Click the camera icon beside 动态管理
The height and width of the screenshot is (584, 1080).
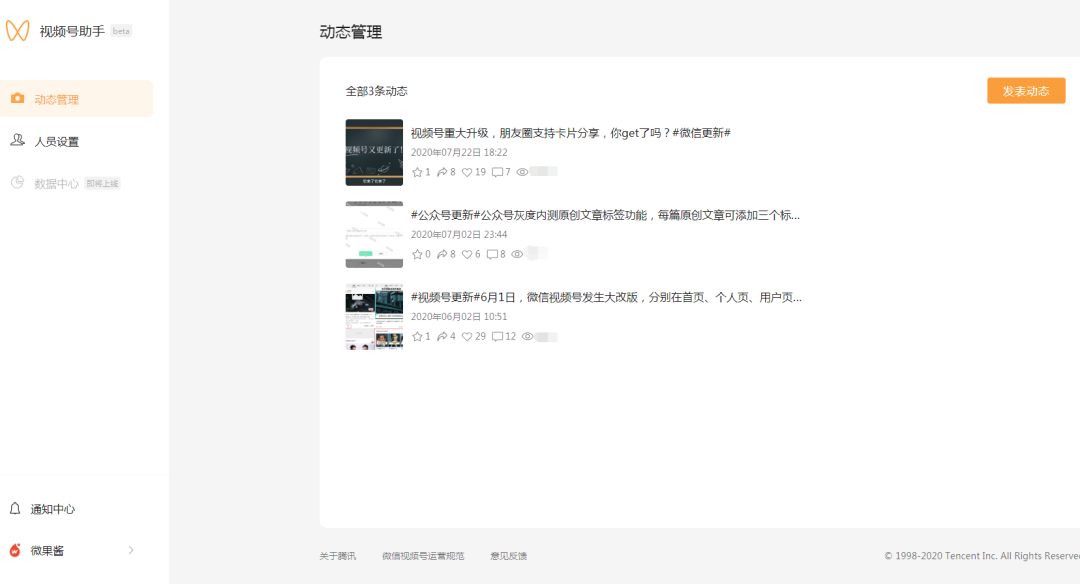click(16, 98)
